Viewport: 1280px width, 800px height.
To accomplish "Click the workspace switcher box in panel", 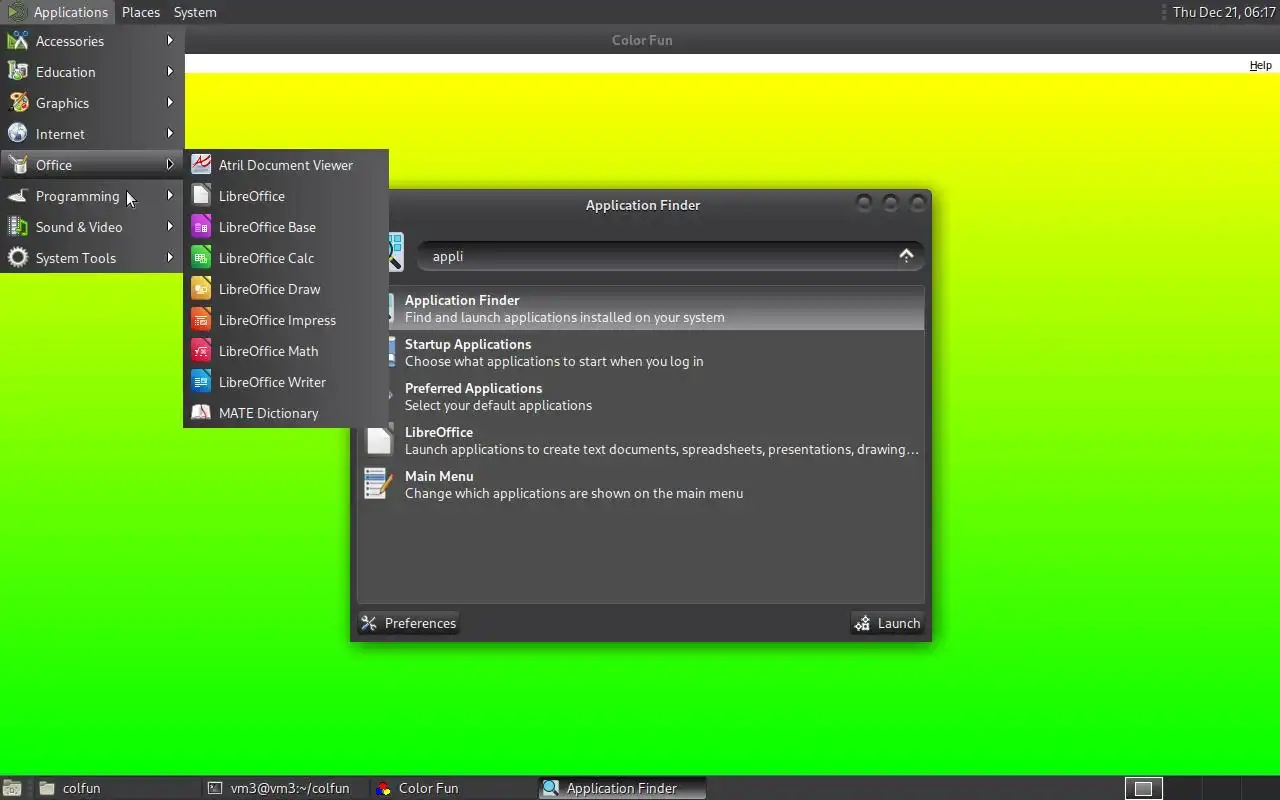I will 1143,788.
